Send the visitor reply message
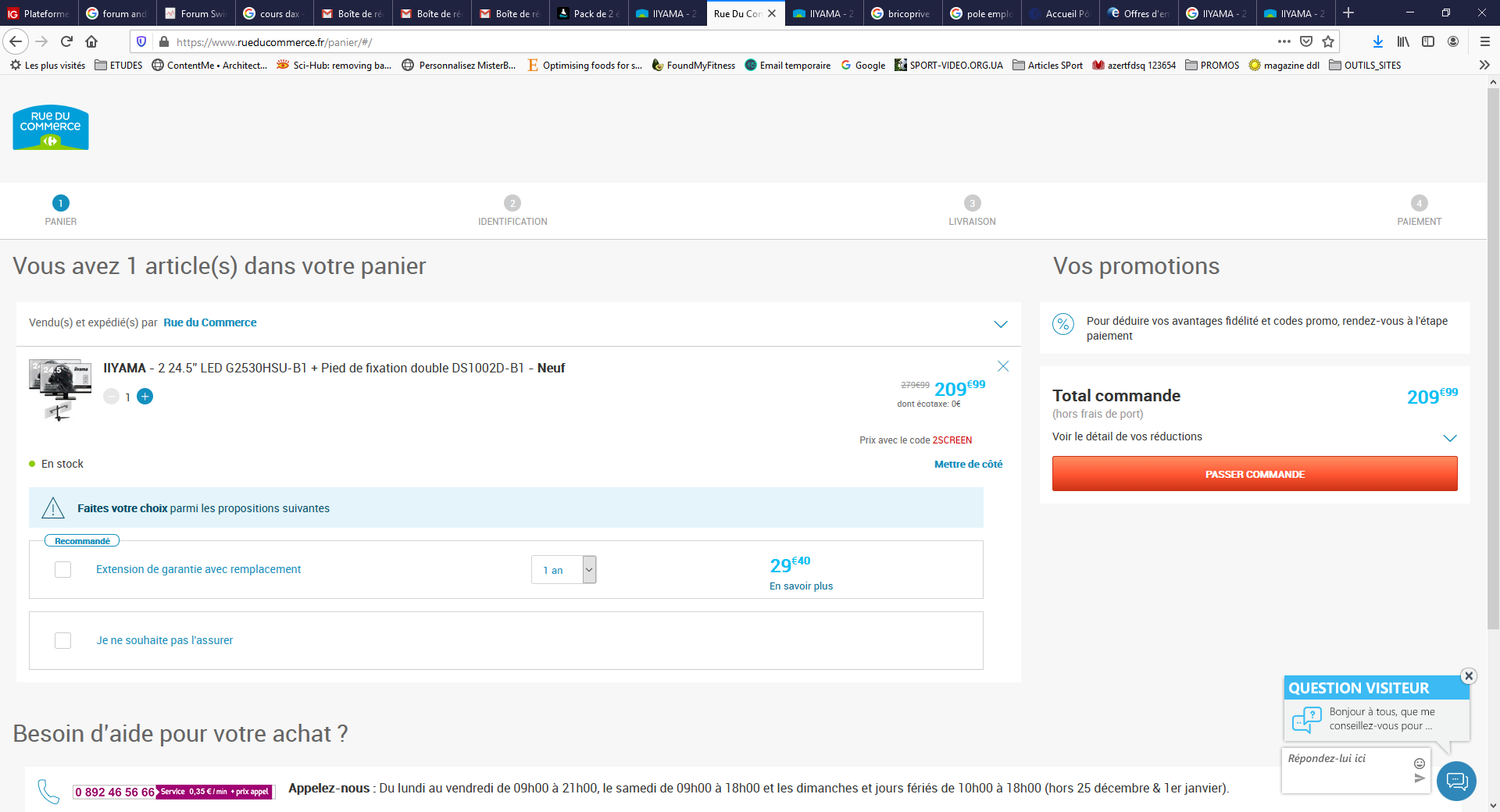 click(x=1420, y=778)
